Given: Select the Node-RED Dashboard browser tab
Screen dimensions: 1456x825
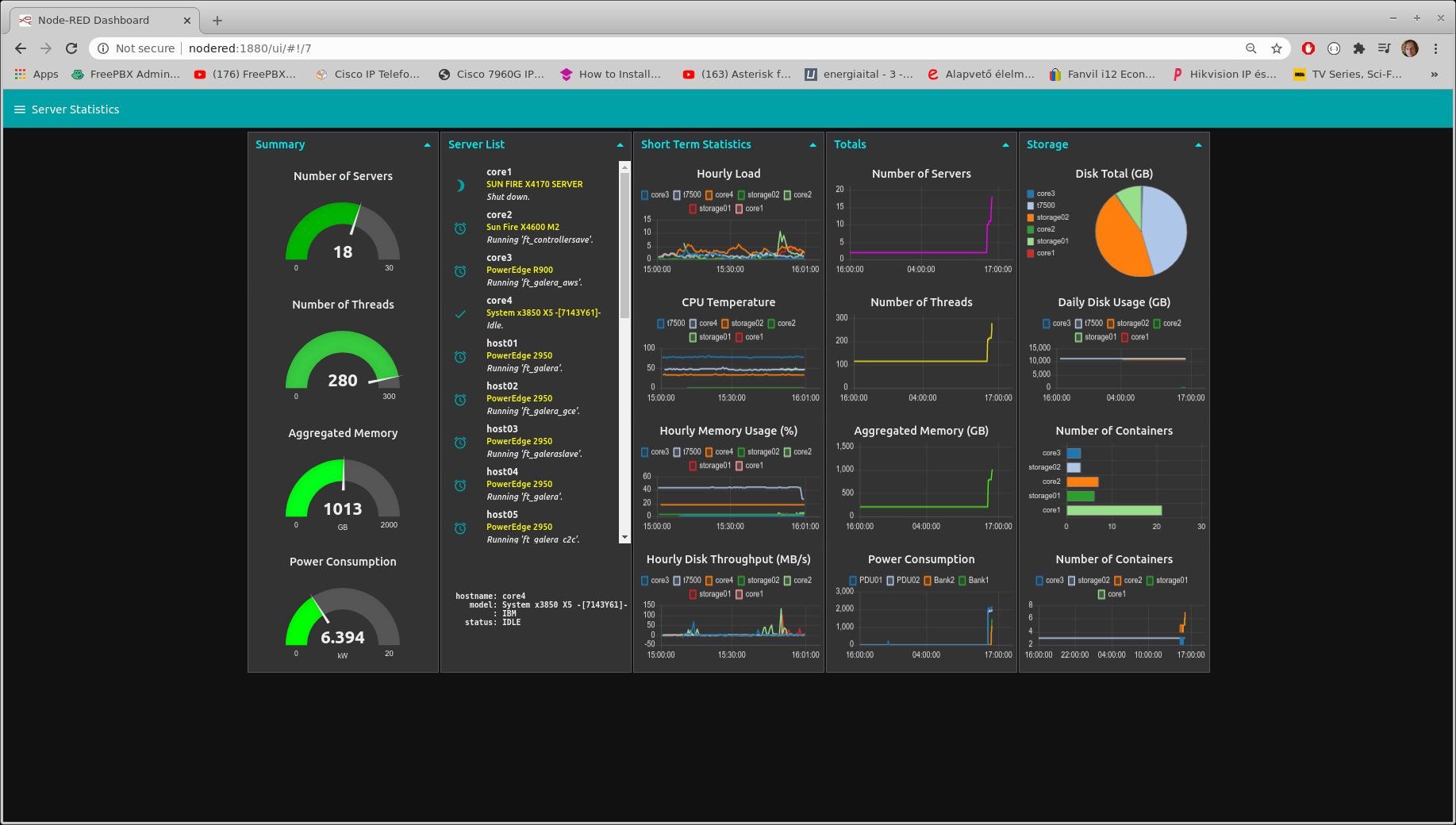Looking at the screenshot, I should (105, 21).
